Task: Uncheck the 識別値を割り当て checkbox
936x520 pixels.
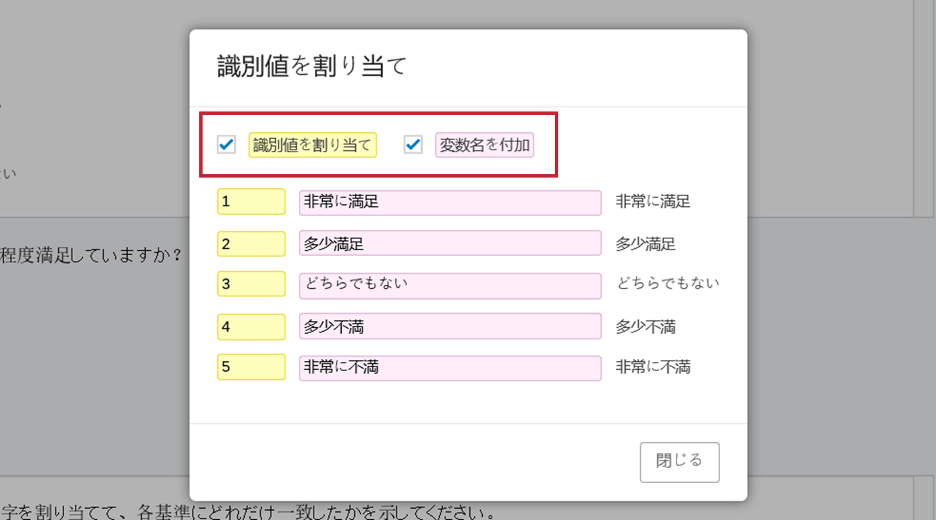Action: click(x=226, y=144)
